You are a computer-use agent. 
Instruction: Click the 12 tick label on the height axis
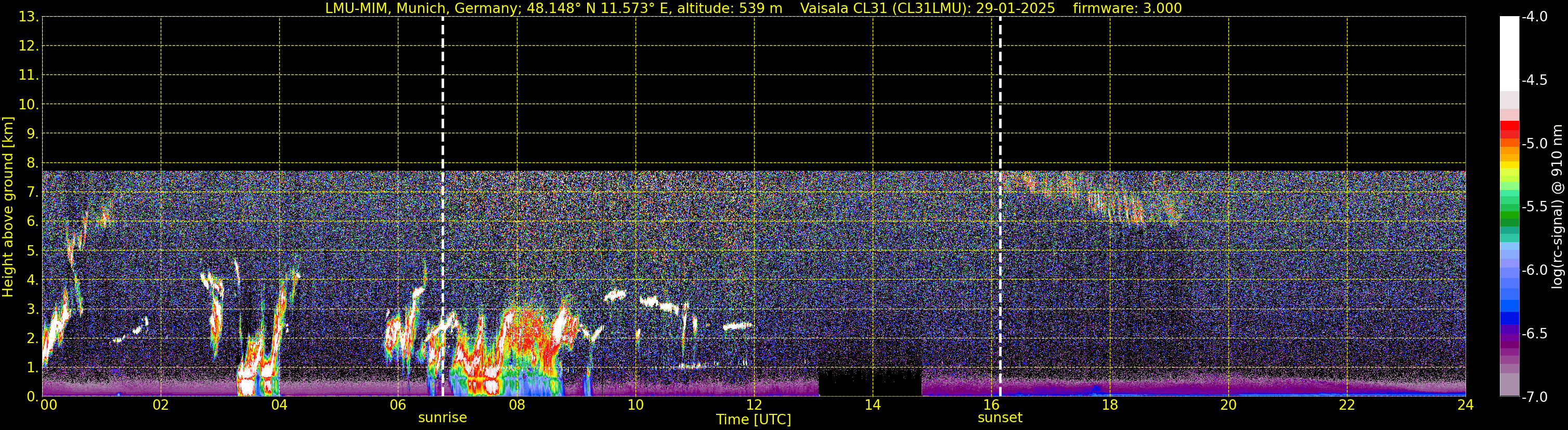pos(28,46)
